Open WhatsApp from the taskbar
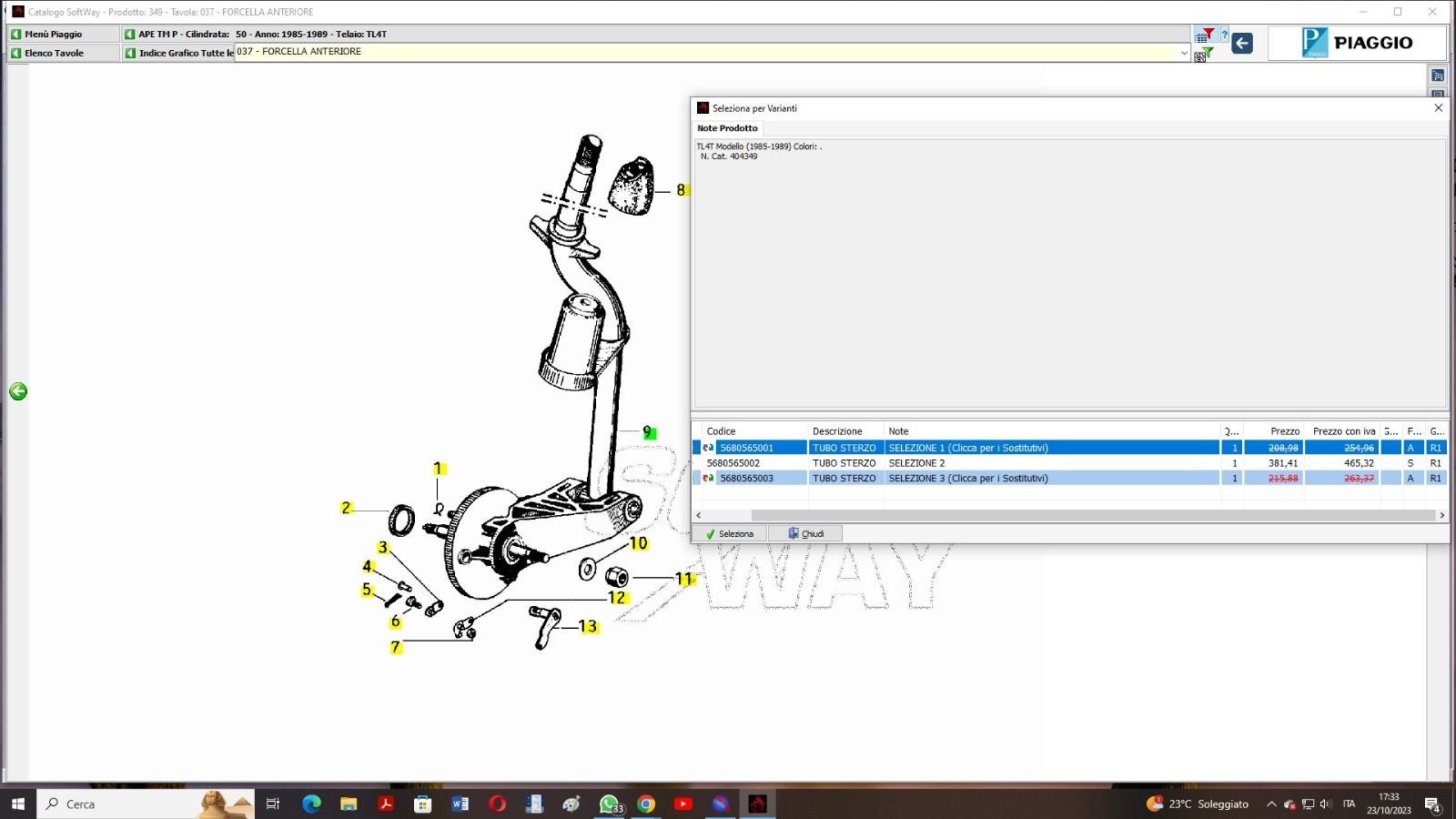This screenshot has height=819, width=1456. pyautogui.click(x=609, y=804)
